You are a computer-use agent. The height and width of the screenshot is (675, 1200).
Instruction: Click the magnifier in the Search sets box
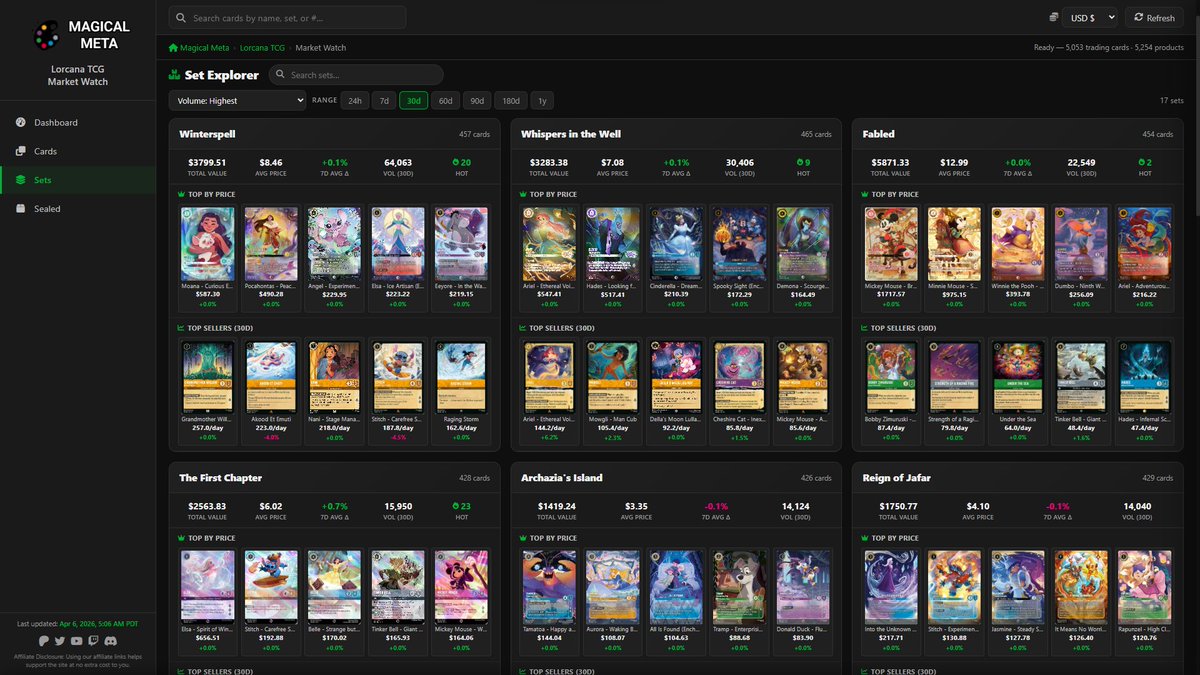[282, 75]
